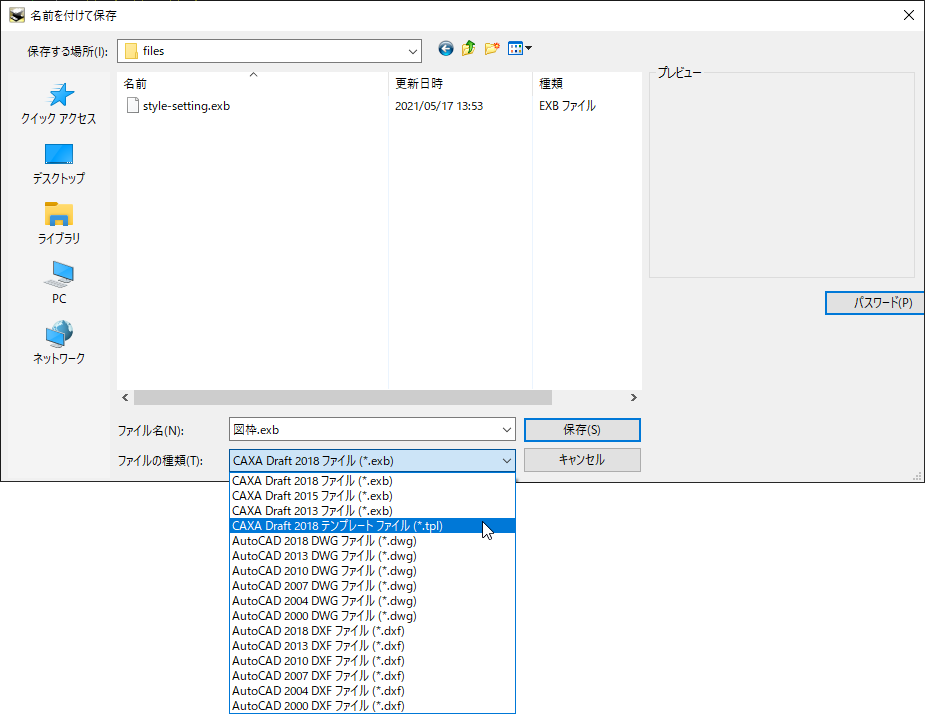The height and width of the screenshot is (714, 925).
Task: Collapse the file type dropdown list
Action: (506, 461)
